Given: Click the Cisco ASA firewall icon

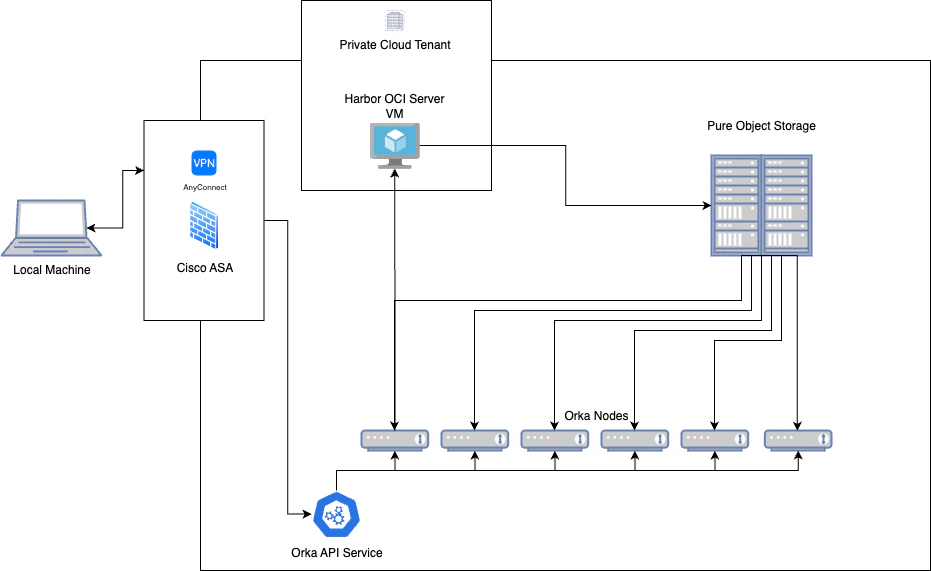Looking at the screenshot, I should 204,226.
